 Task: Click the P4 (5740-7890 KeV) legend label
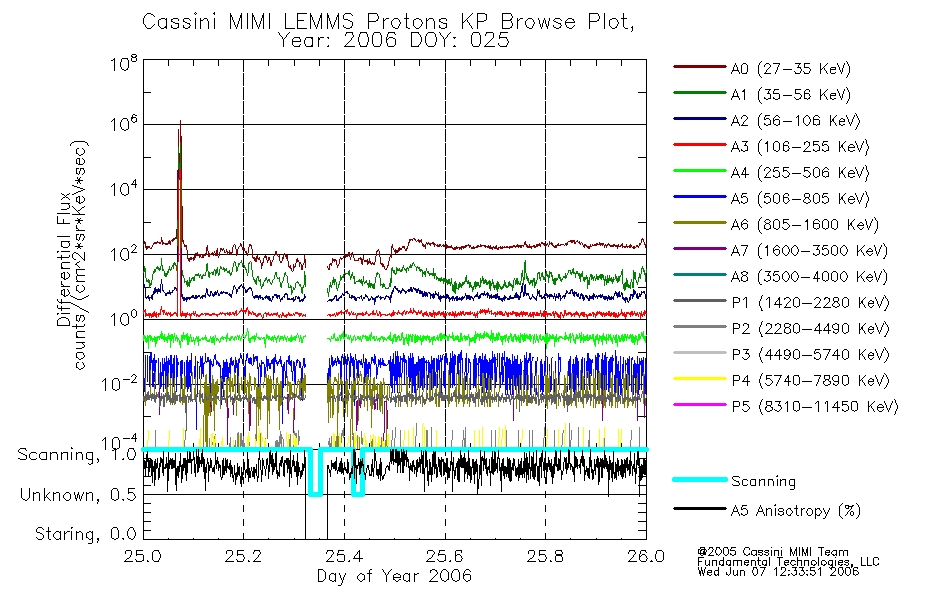pos(810,381)
